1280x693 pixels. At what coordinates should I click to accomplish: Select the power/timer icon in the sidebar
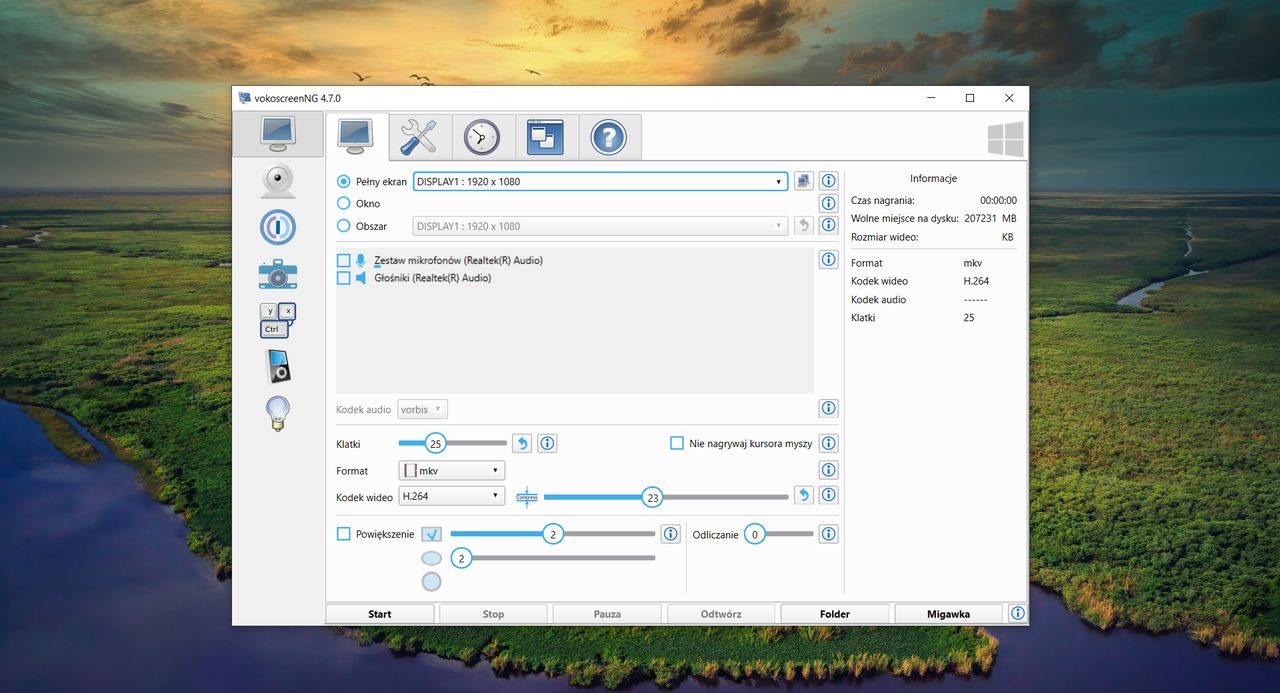[x=277, y=227]
